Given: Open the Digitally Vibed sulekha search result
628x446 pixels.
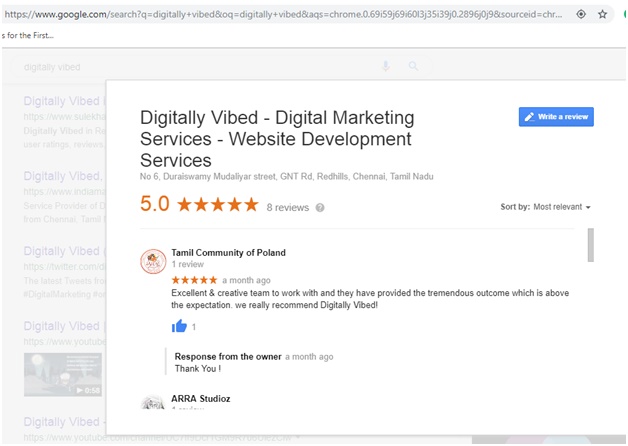Looking at the screenshot, I should [64, 101].
